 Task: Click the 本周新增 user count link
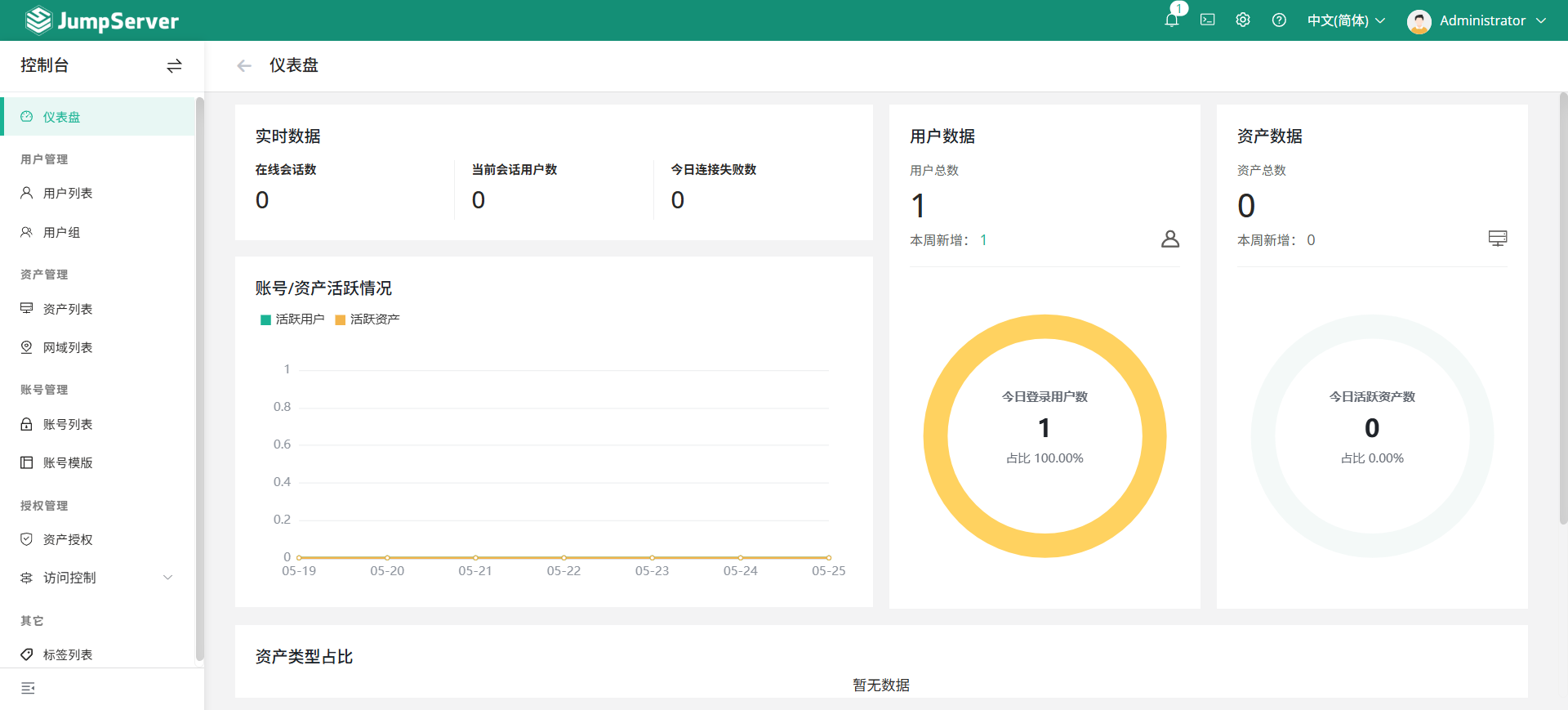983,240
